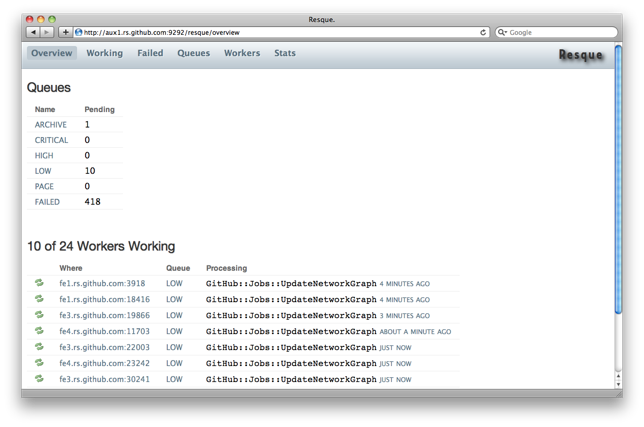This screenshot has width=644, height=427.
Task: Click working icon for fe3.rs.github.com:30241
Action: point(39,379)
